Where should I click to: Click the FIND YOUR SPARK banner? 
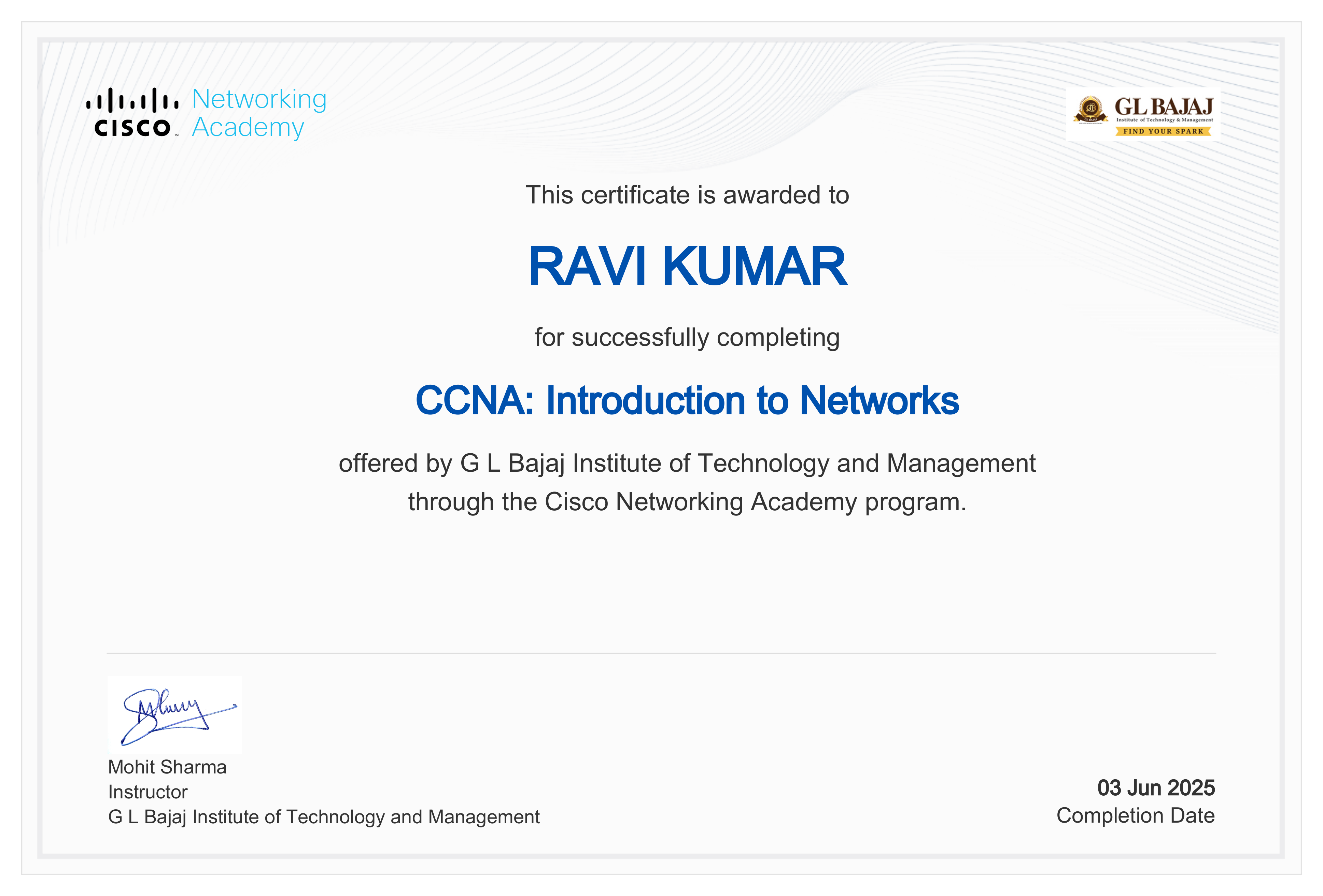(x=1163, y=131)
